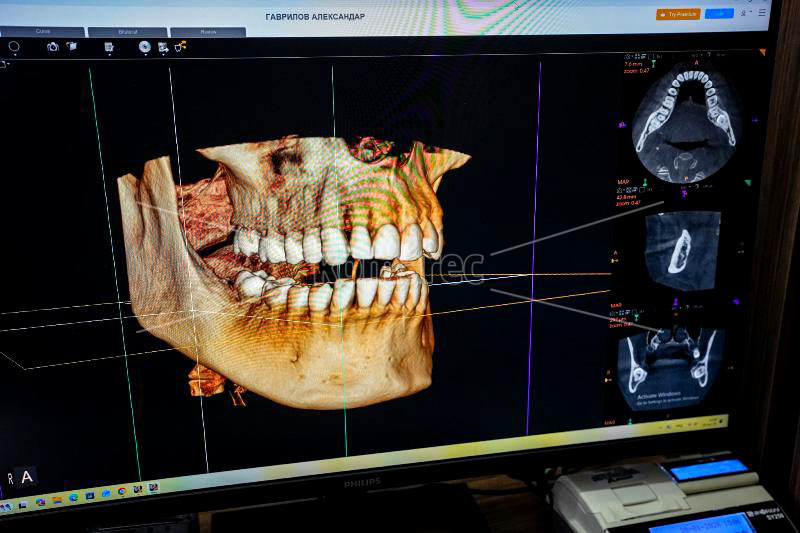Open the report notes toolbar icon
Screen dimensions: 800x533
pos(109,46)
